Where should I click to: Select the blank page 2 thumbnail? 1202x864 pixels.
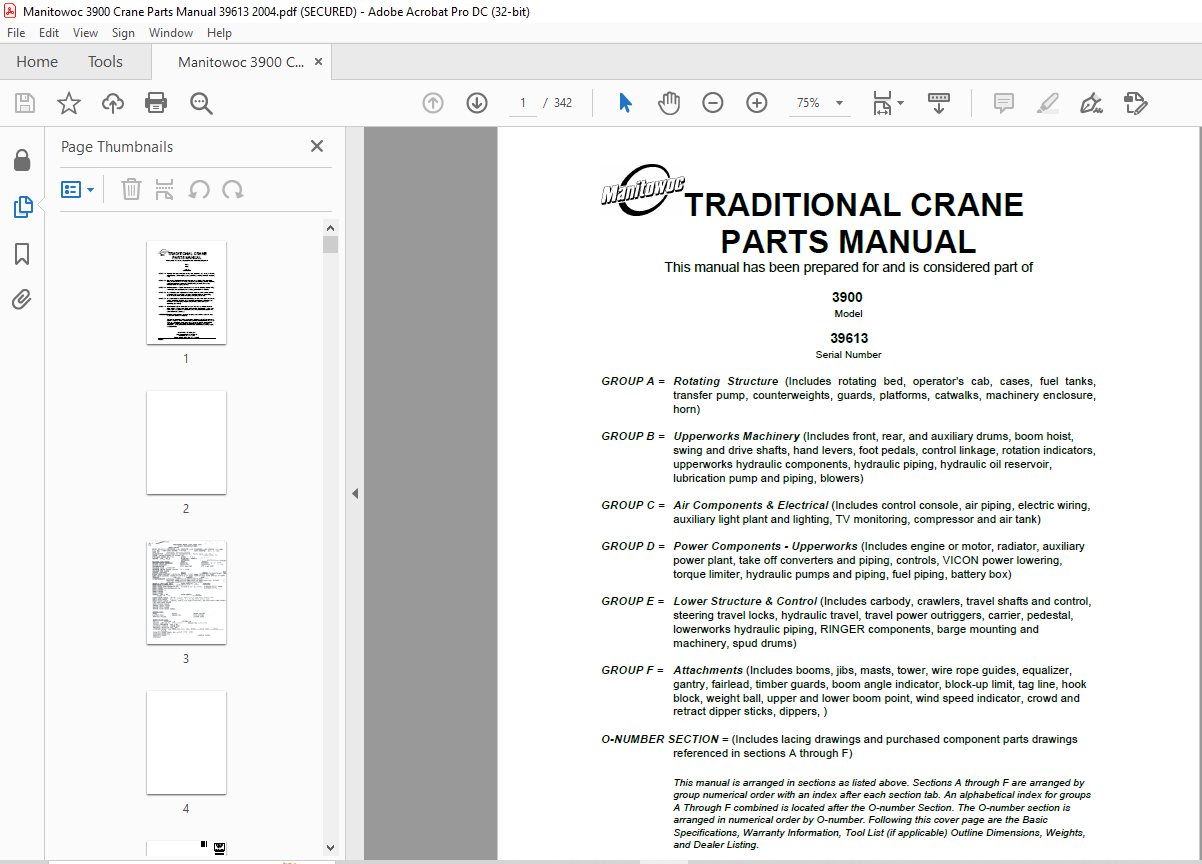point(186,443)
